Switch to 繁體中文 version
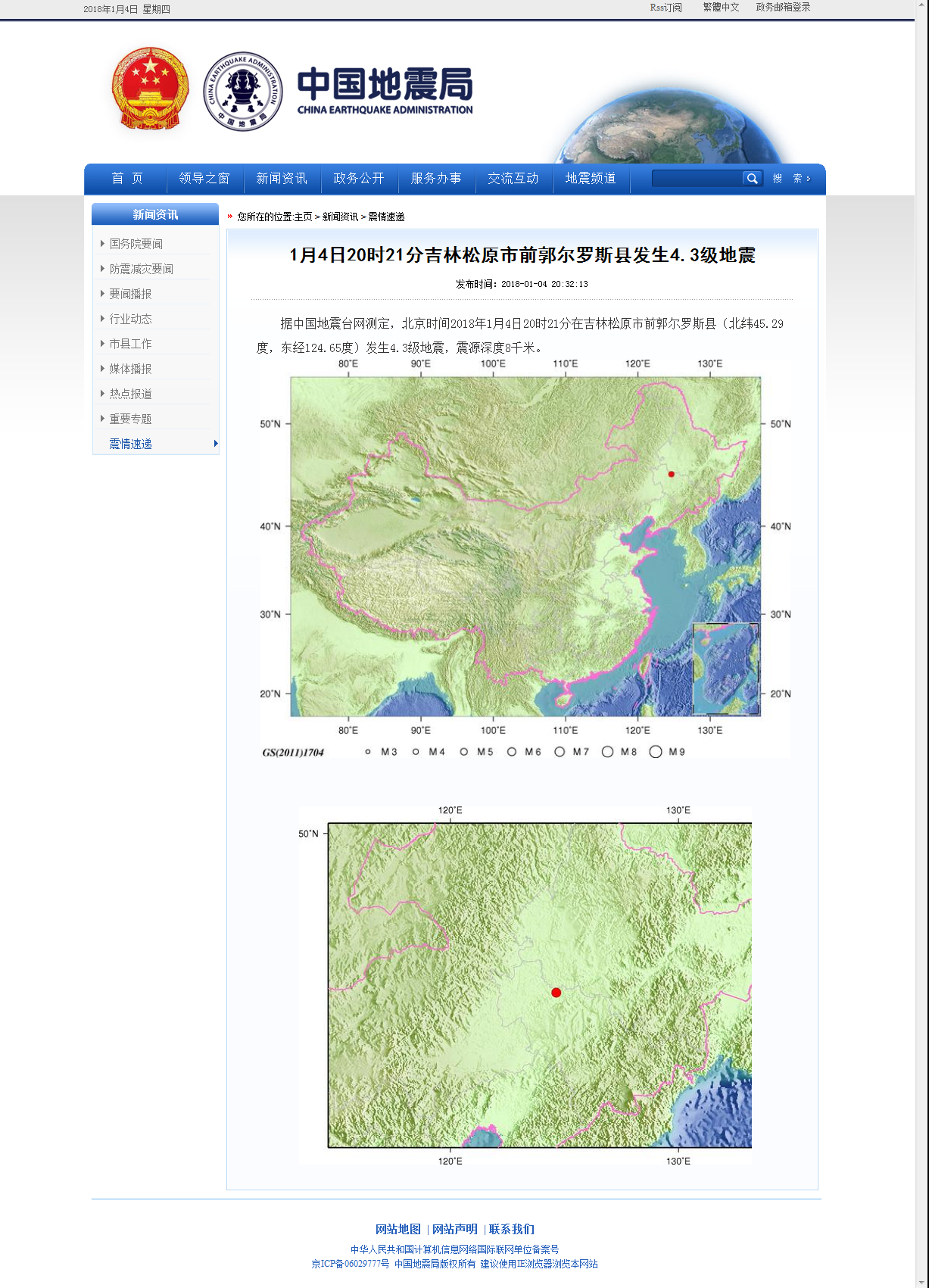 [x=721, y=8]
